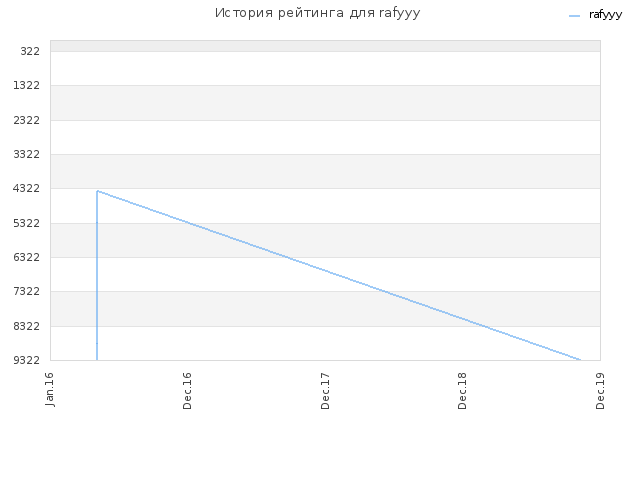Click the Dec.16 x-axis label
This screenshot has width=640, height=480.
click(x=187, y=391)
